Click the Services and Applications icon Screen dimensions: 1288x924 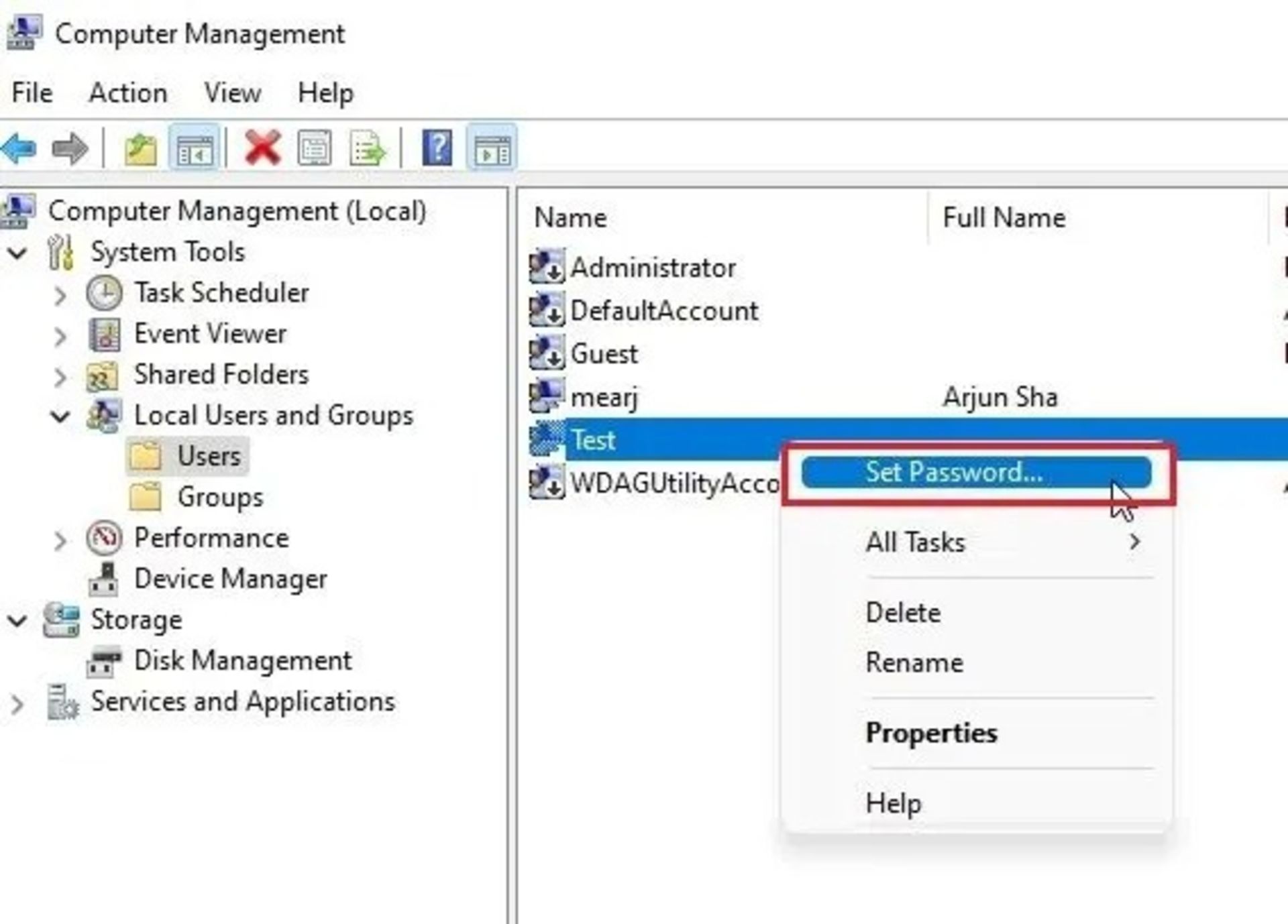tap(62, 702)
